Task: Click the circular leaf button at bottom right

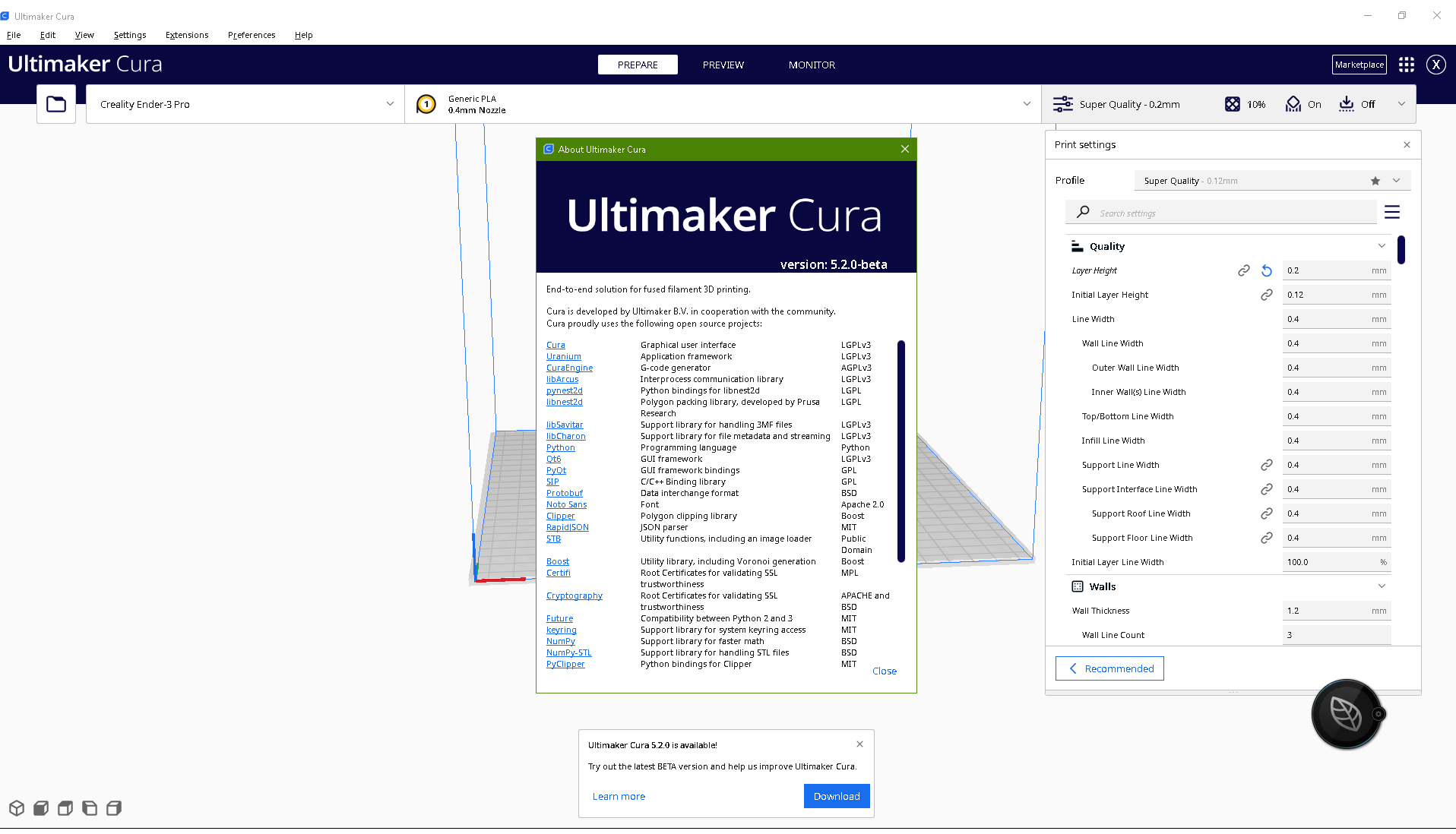Action: coord(1346,713)
